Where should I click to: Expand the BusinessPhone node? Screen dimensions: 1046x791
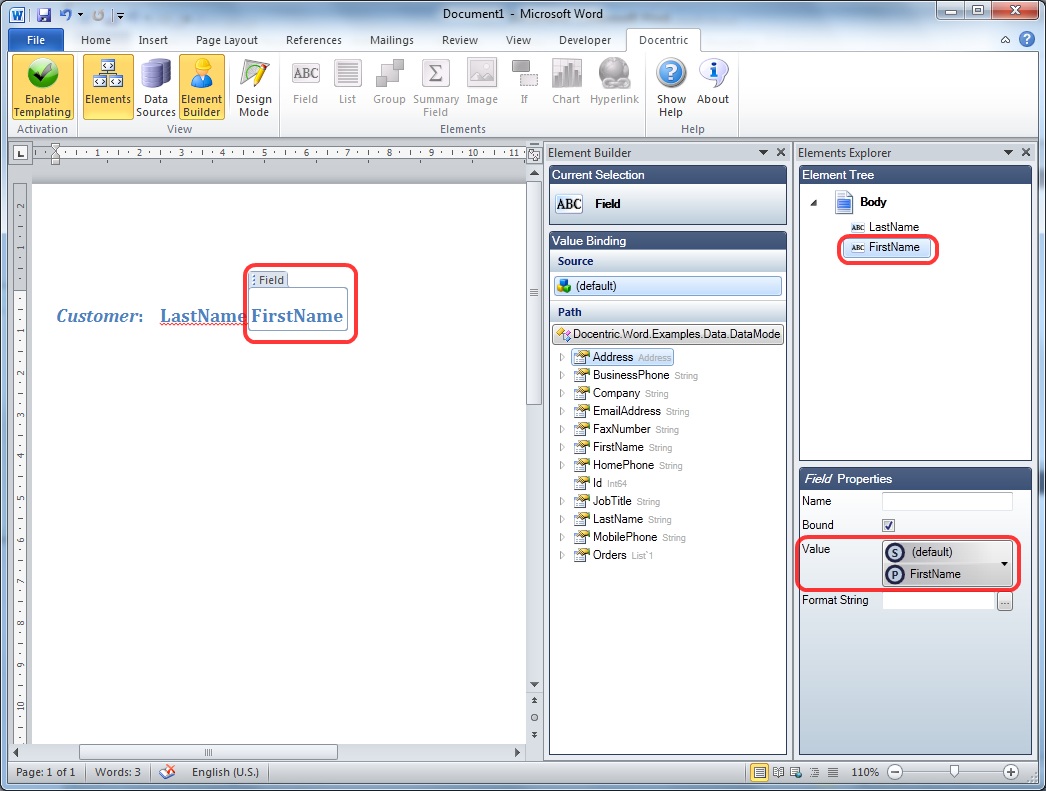(x=562, y=375)
